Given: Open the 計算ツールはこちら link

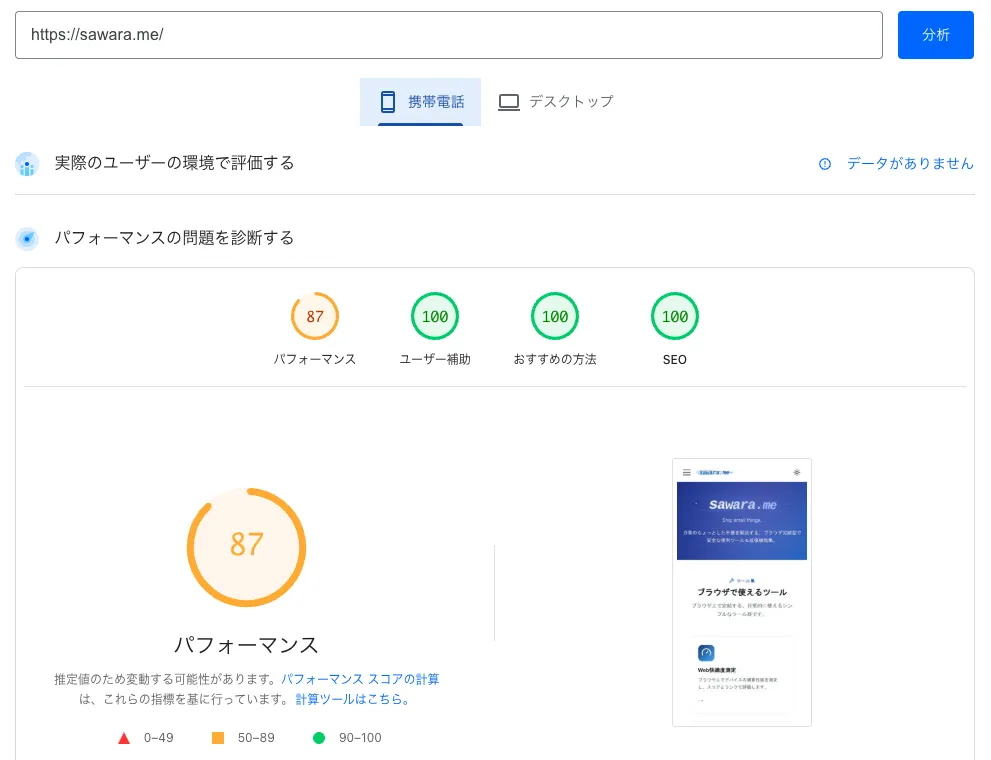Looking at the screenshot, I should (x=352, y=699).
